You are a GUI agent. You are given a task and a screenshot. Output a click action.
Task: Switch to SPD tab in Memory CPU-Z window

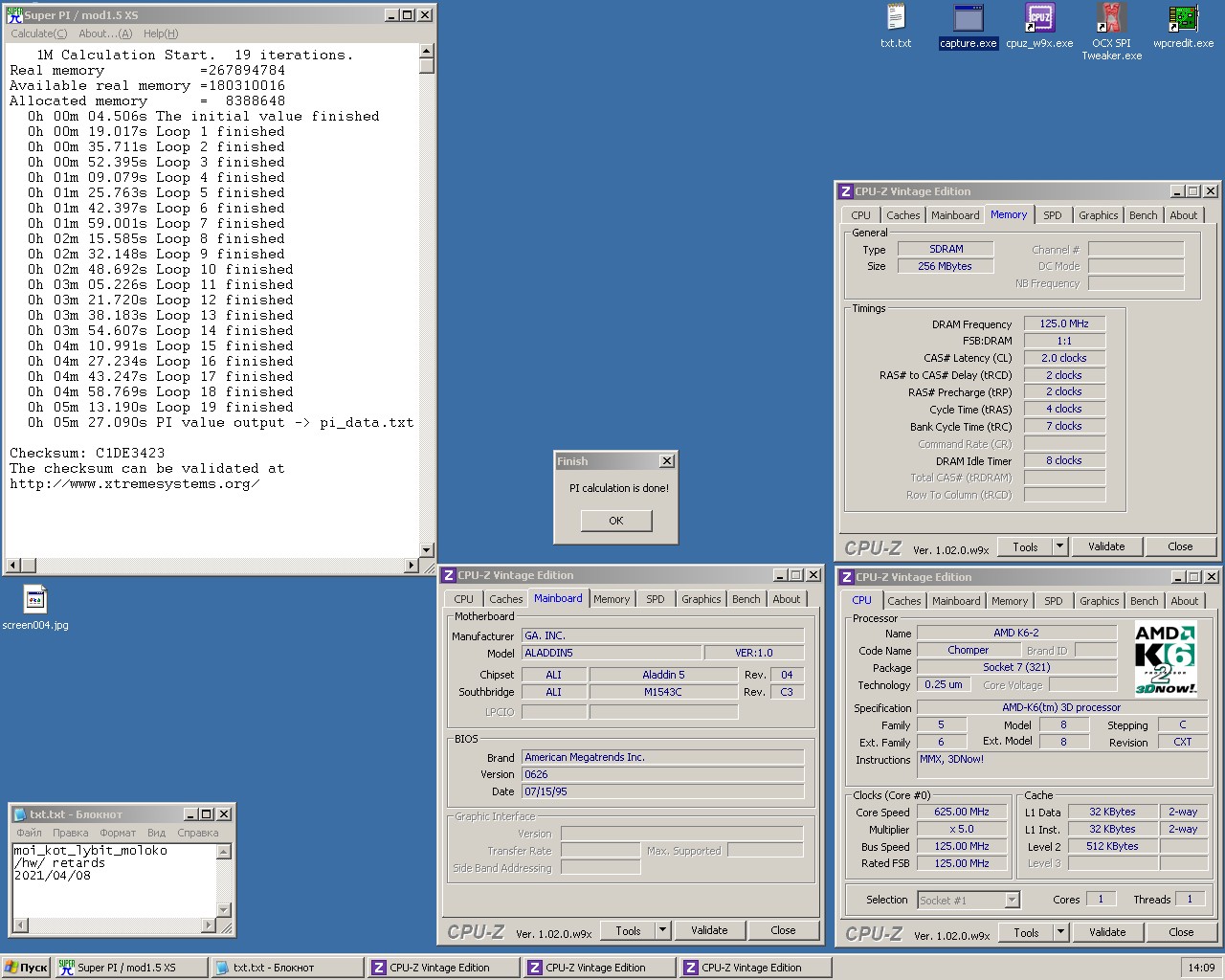(1053, 215)
